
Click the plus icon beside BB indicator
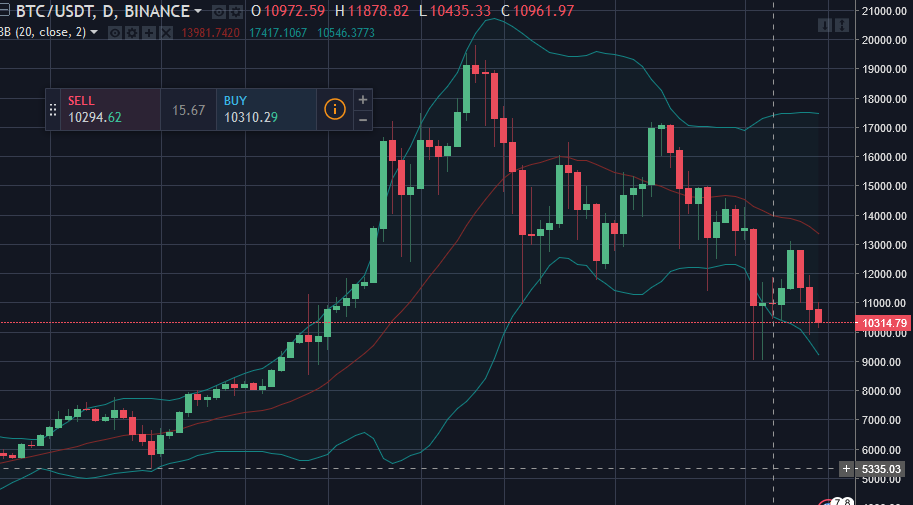coord(148,32)
